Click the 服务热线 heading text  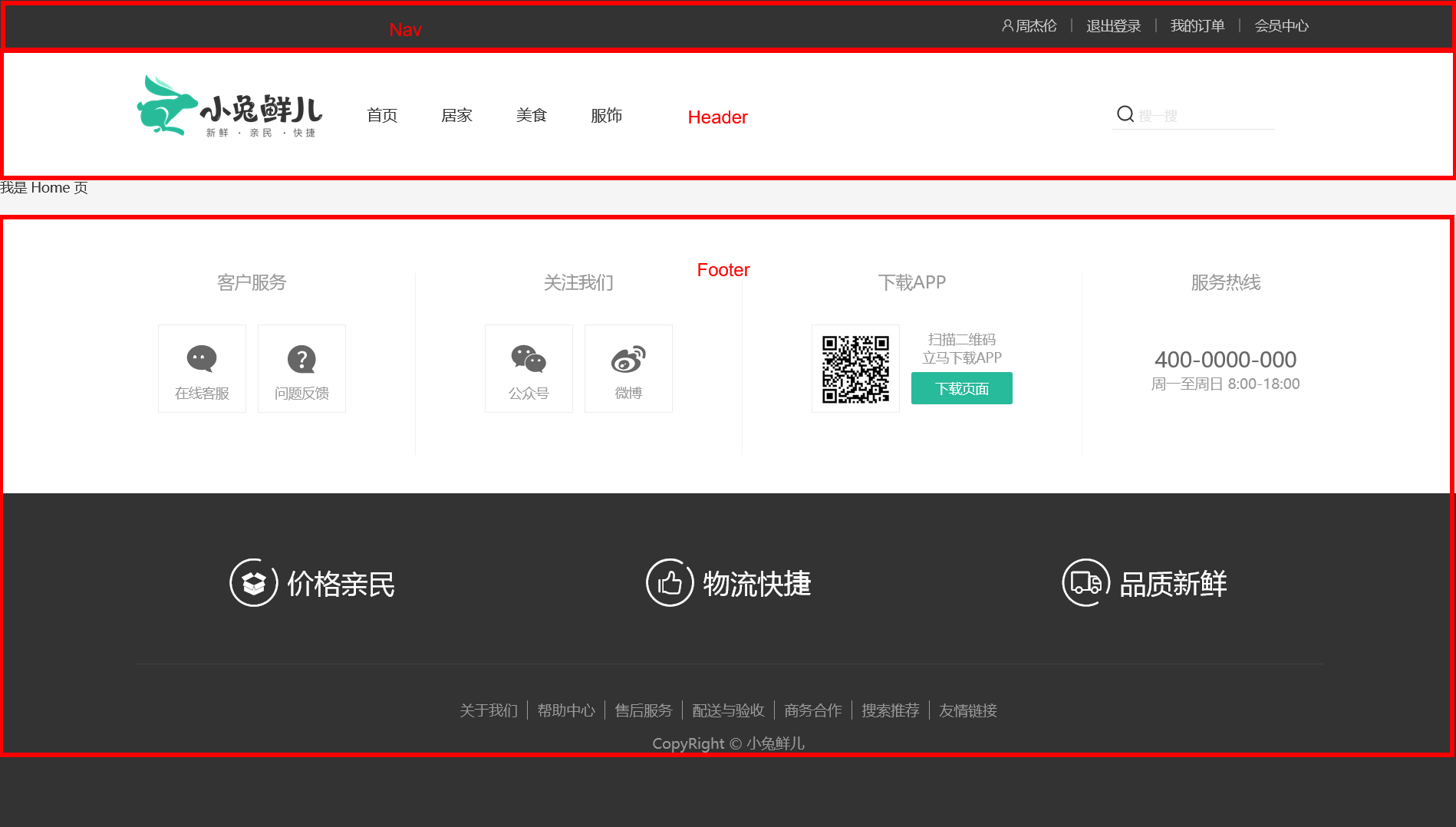click(x=1226, y=282)
